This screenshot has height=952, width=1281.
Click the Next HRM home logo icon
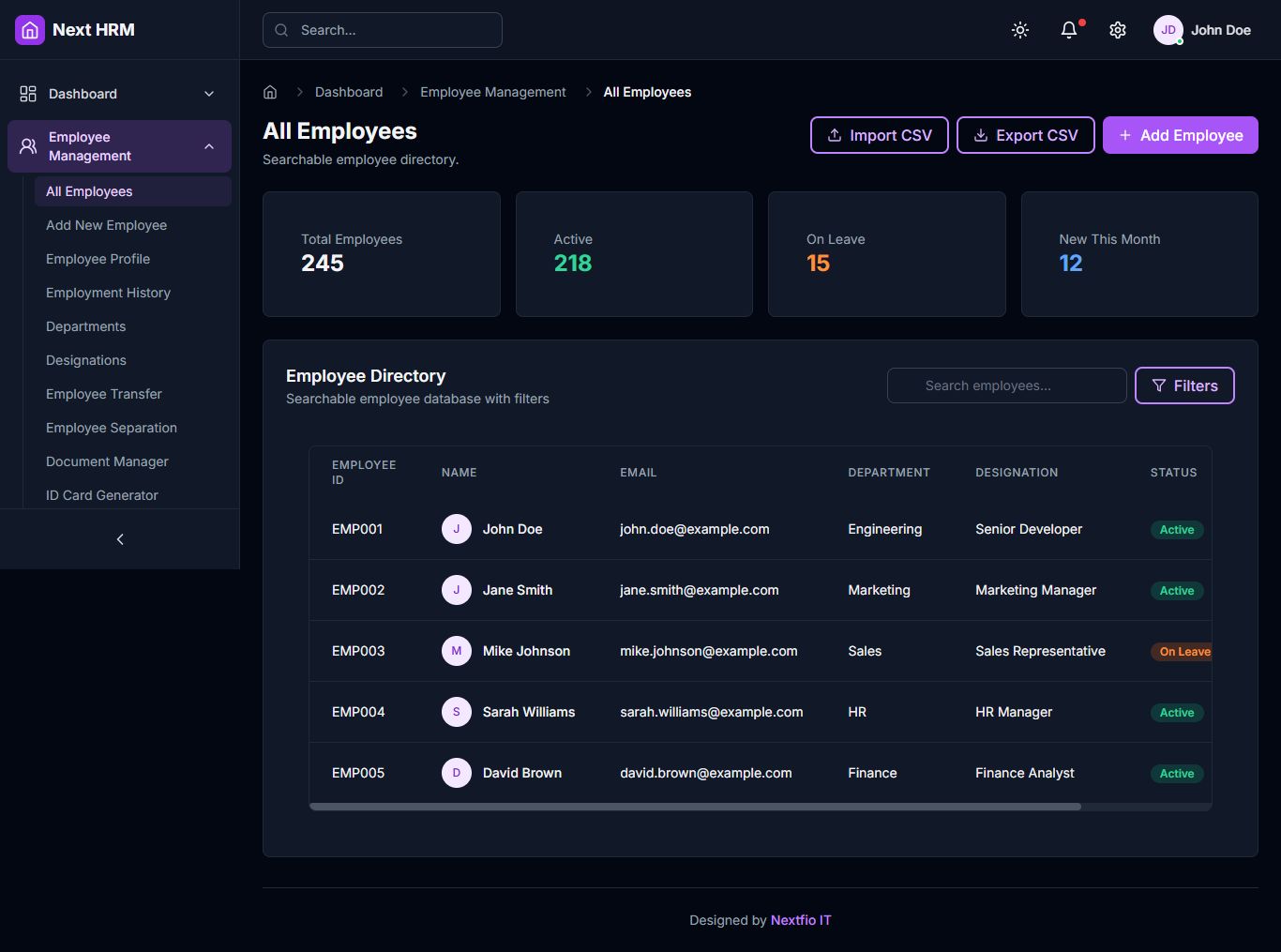[30, 30]
